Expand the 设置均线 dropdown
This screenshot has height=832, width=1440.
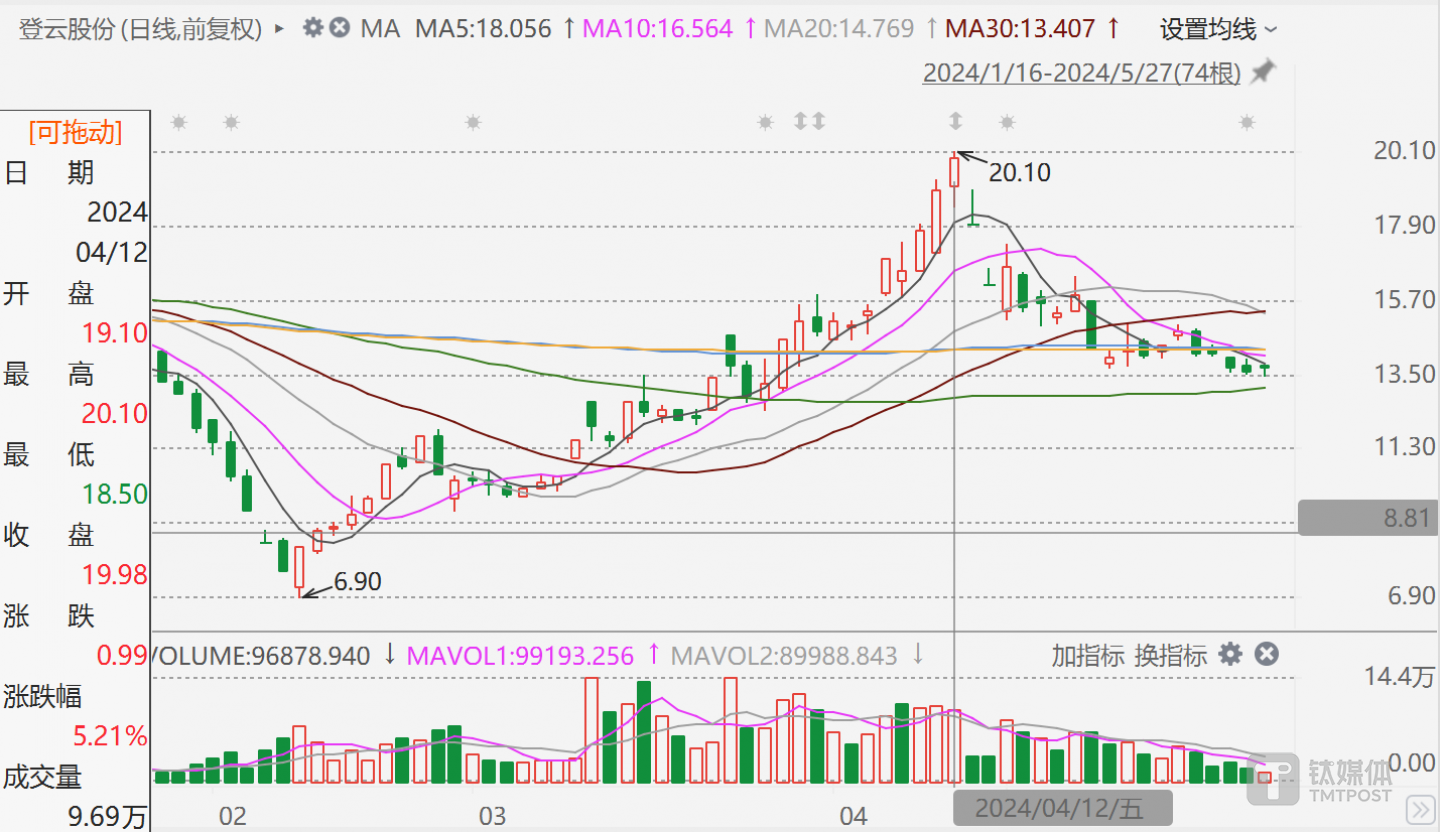(1217, 29)
